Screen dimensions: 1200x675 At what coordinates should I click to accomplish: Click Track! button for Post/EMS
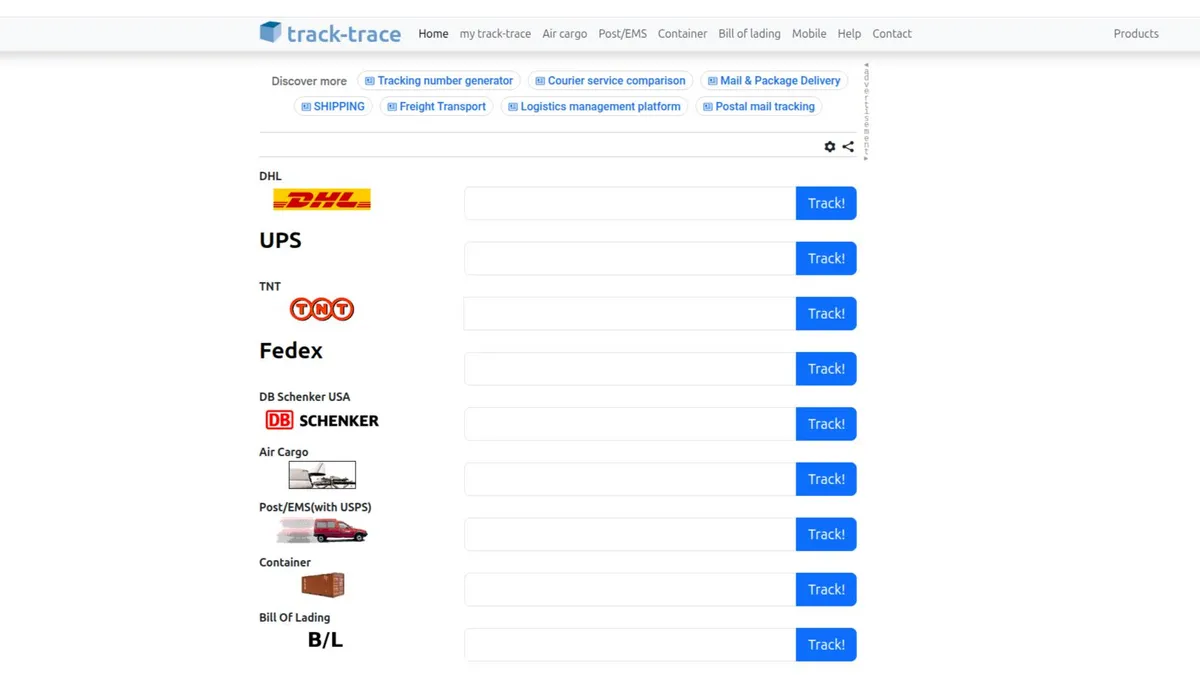(x=826, y=534)
